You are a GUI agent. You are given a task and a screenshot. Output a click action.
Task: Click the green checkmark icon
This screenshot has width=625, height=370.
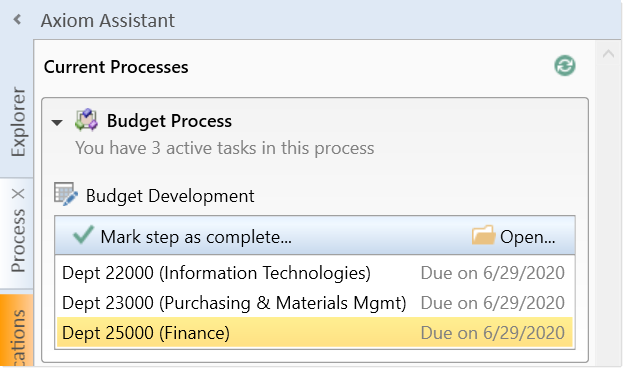[83, 235]
